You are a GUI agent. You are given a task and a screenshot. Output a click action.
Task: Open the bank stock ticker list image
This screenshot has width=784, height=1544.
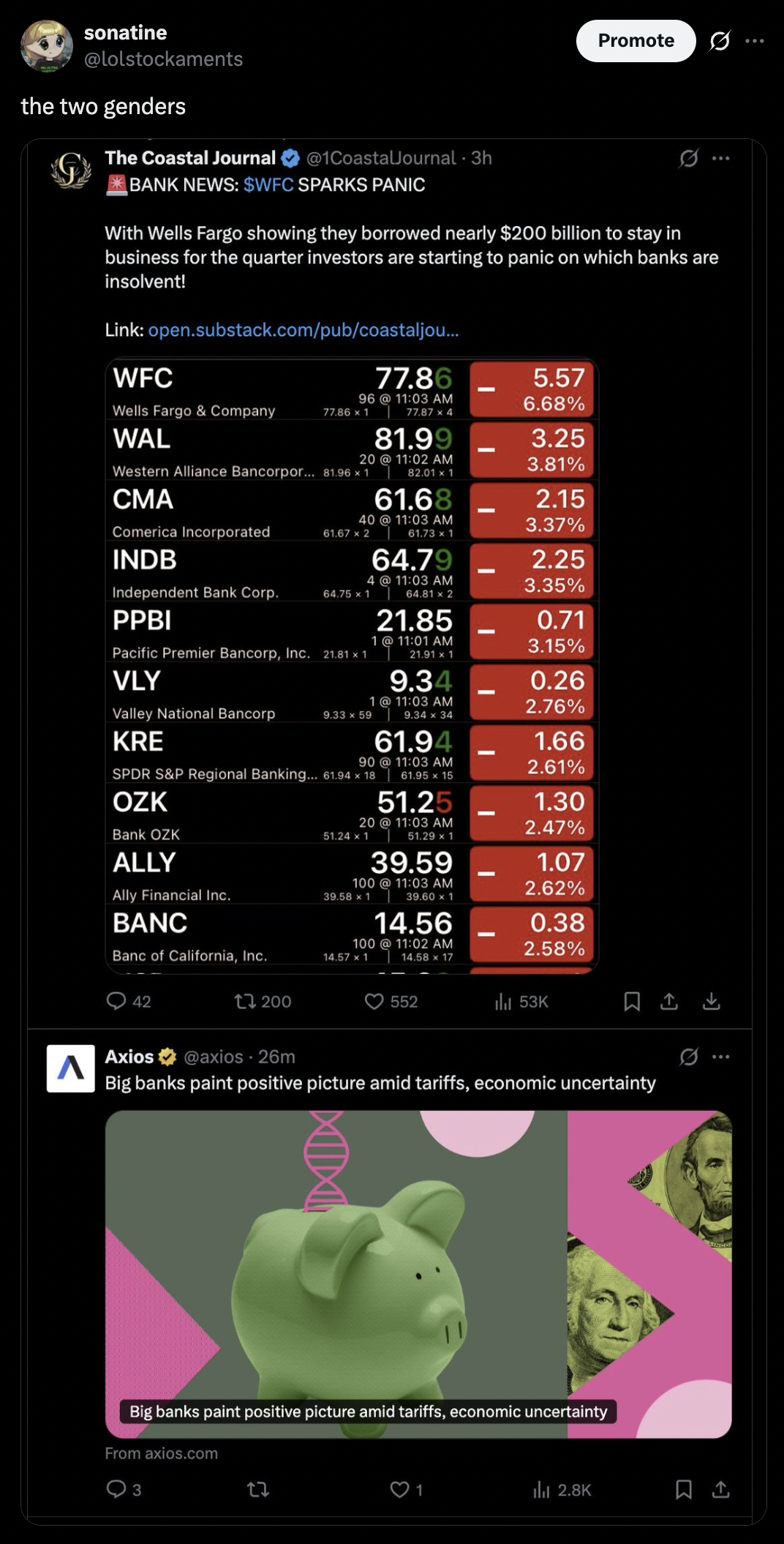(352, 666)
